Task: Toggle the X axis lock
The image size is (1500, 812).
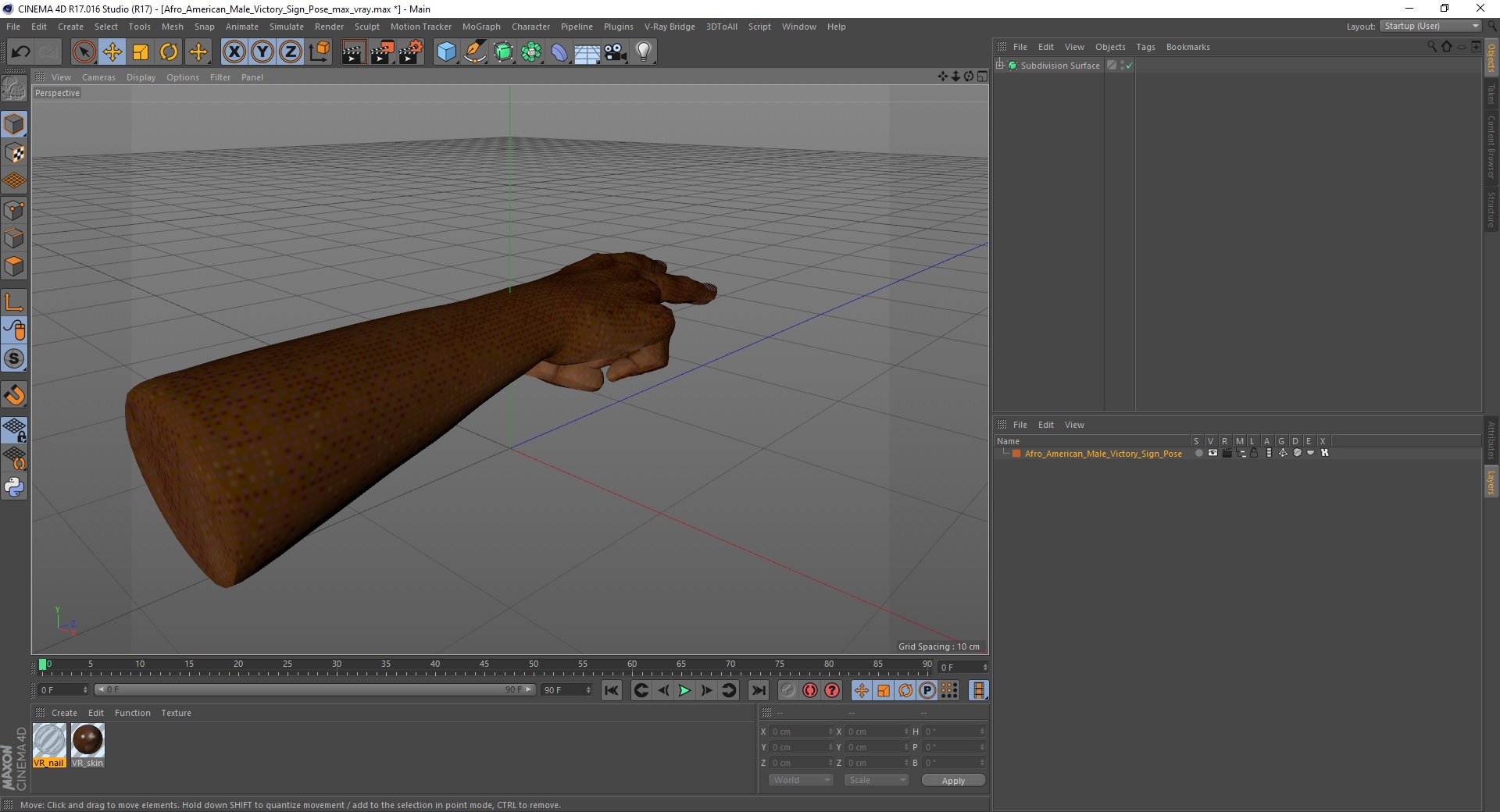Action: (234, 52)
